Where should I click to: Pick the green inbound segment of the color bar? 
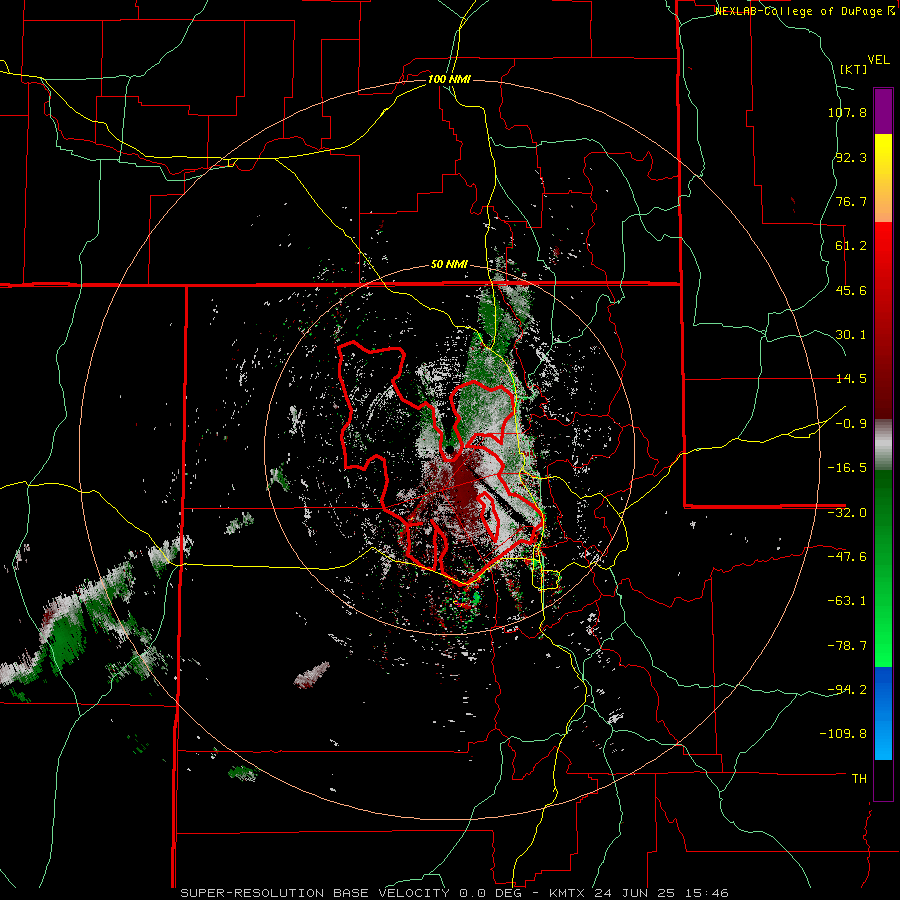pos(883,568)
